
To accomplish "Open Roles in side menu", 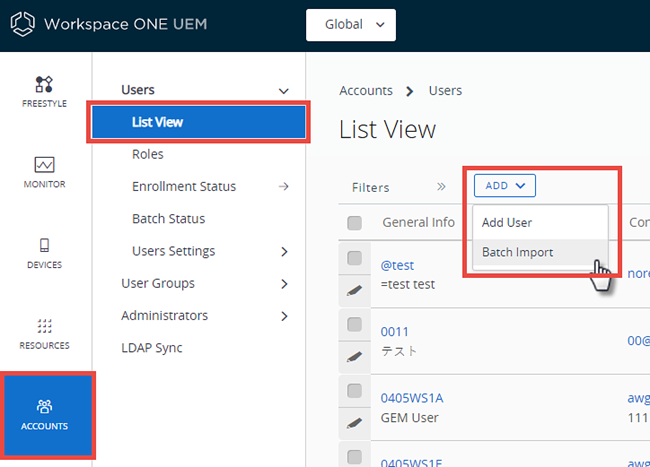I will [148, 154].
